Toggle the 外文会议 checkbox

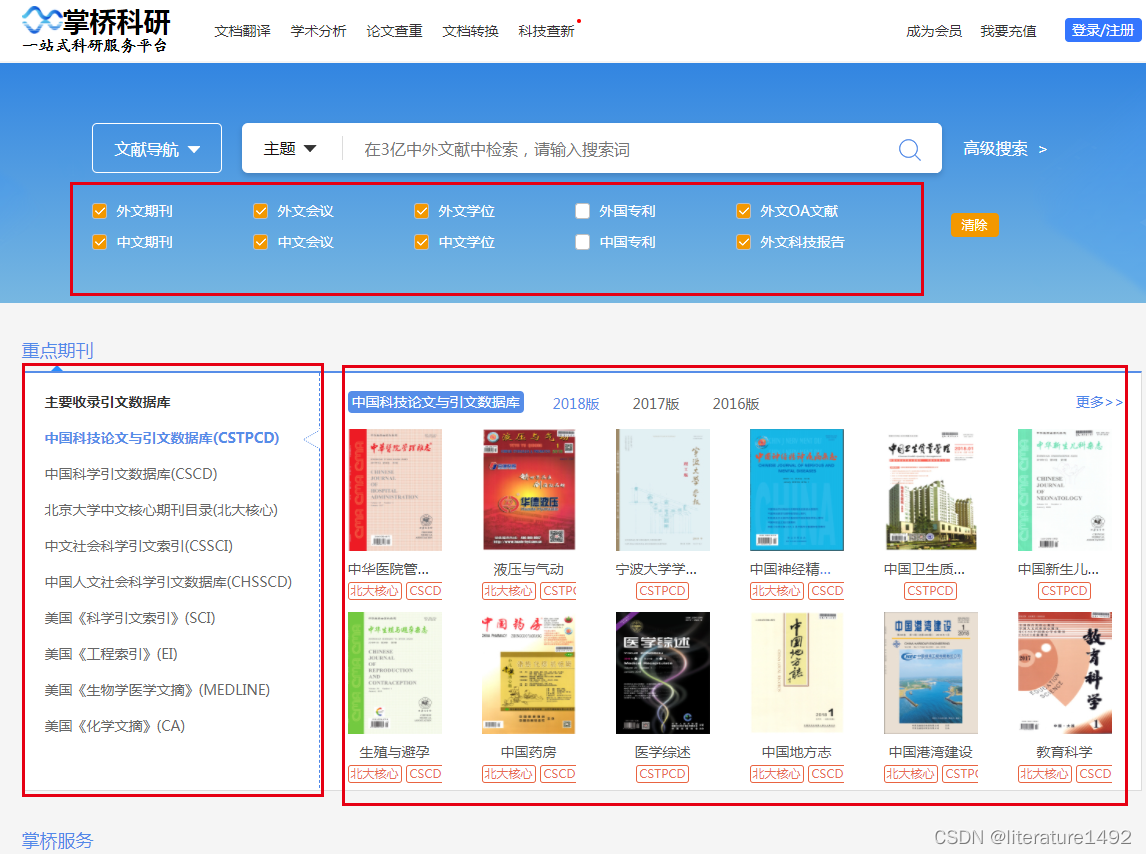point(261,211)
